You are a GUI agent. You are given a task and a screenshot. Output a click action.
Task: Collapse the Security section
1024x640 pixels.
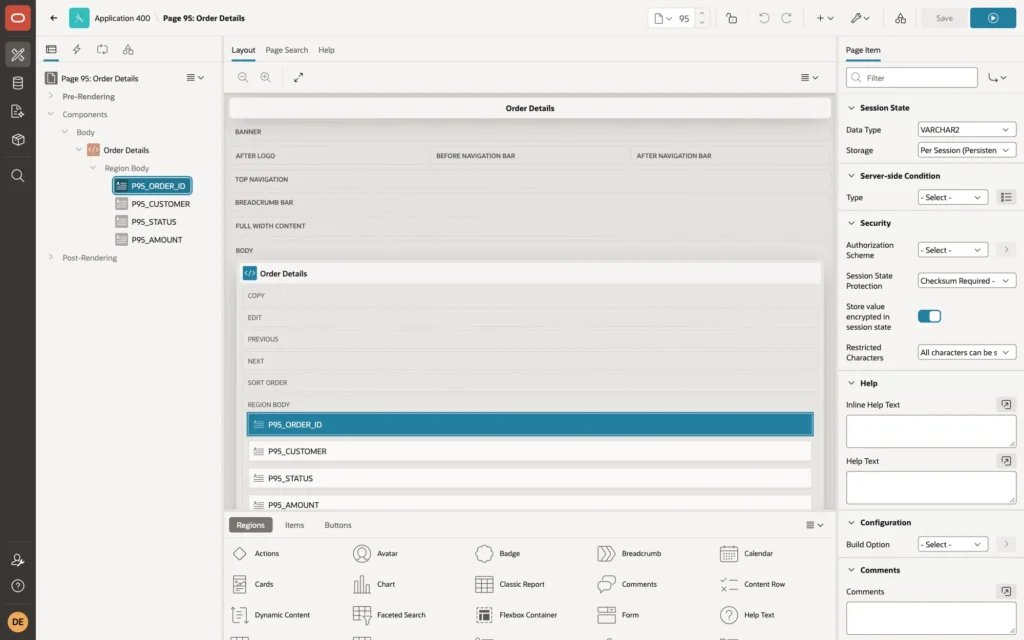[x=851, y=223]
